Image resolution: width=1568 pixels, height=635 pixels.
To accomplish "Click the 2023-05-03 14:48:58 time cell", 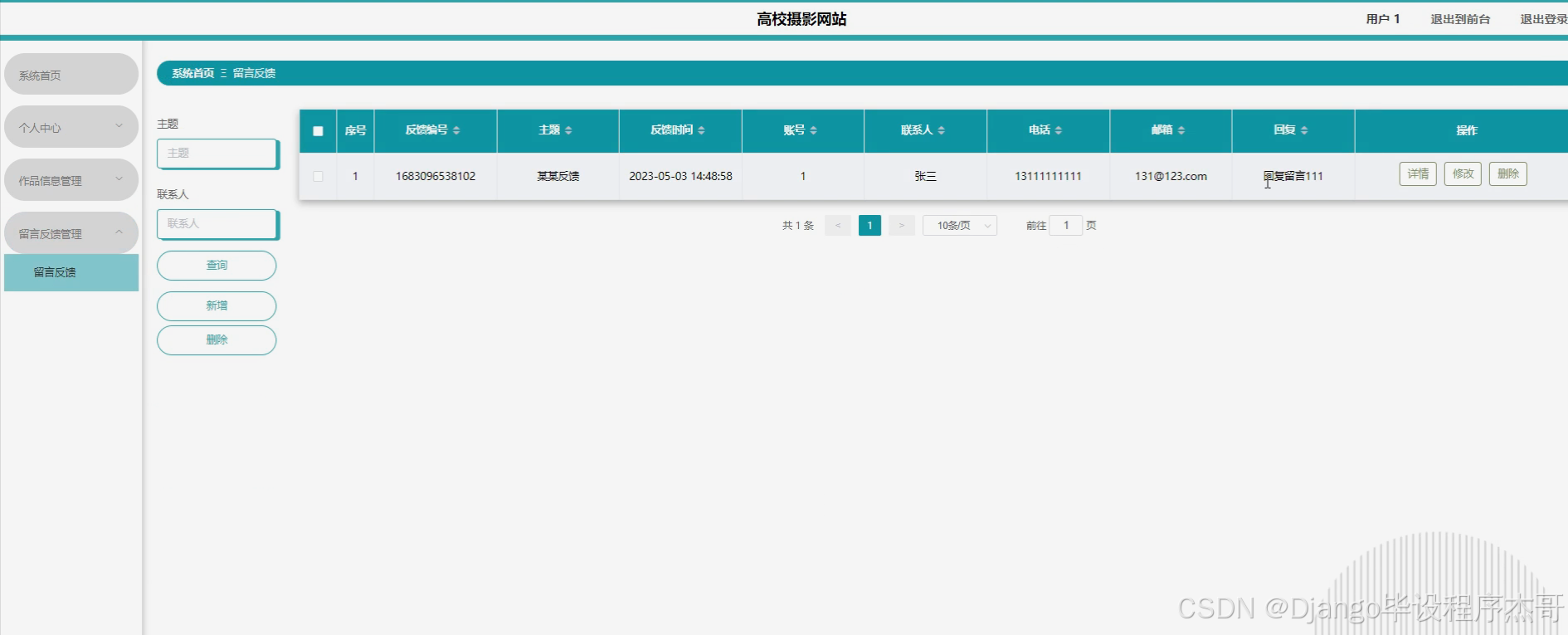I will point(680,176).
